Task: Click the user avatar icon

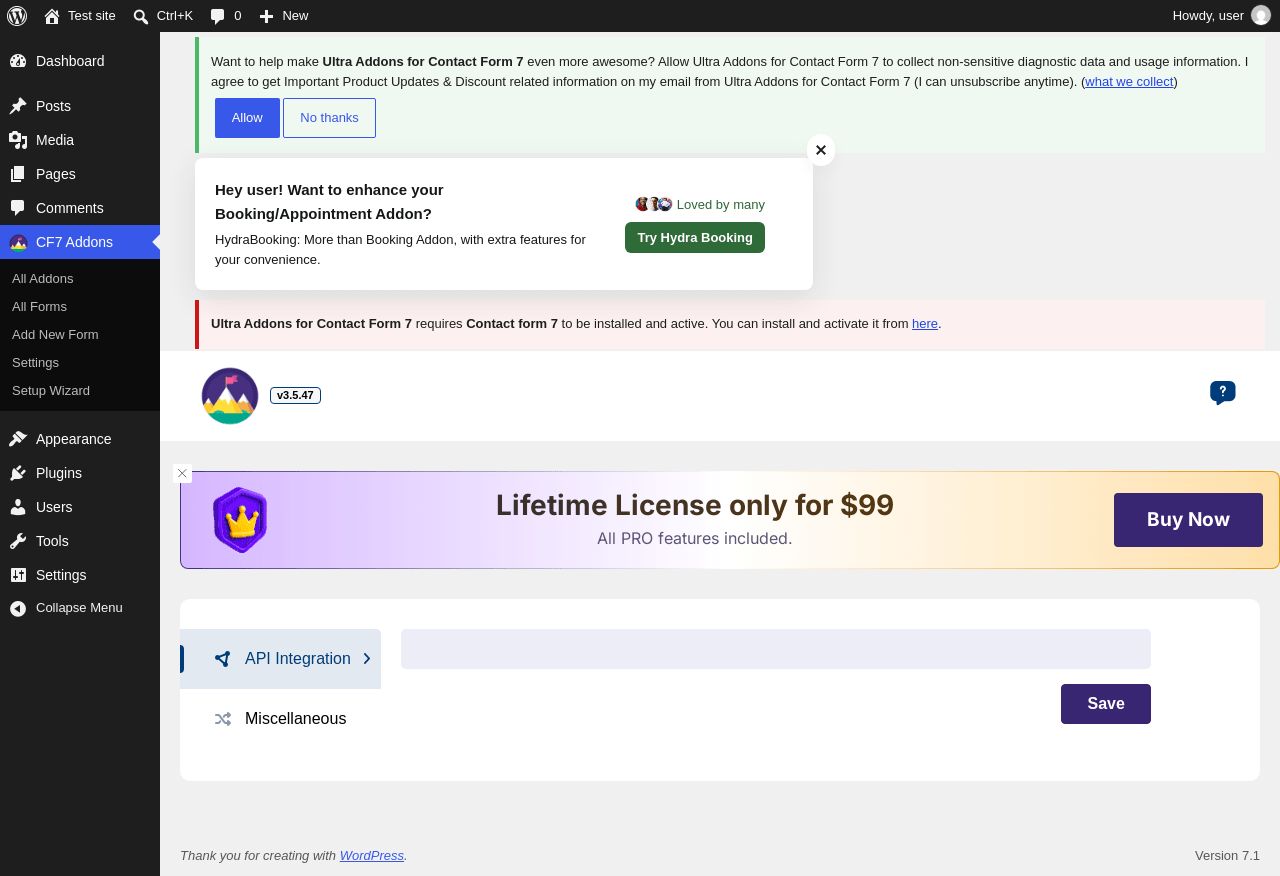Action: coord(1261,16)
